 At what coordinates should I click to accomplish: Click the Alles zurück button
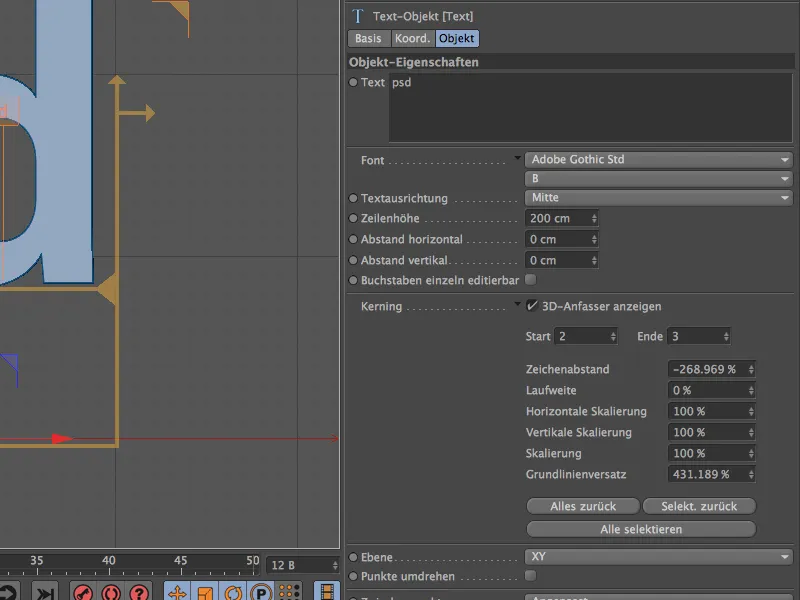[583, 506]
